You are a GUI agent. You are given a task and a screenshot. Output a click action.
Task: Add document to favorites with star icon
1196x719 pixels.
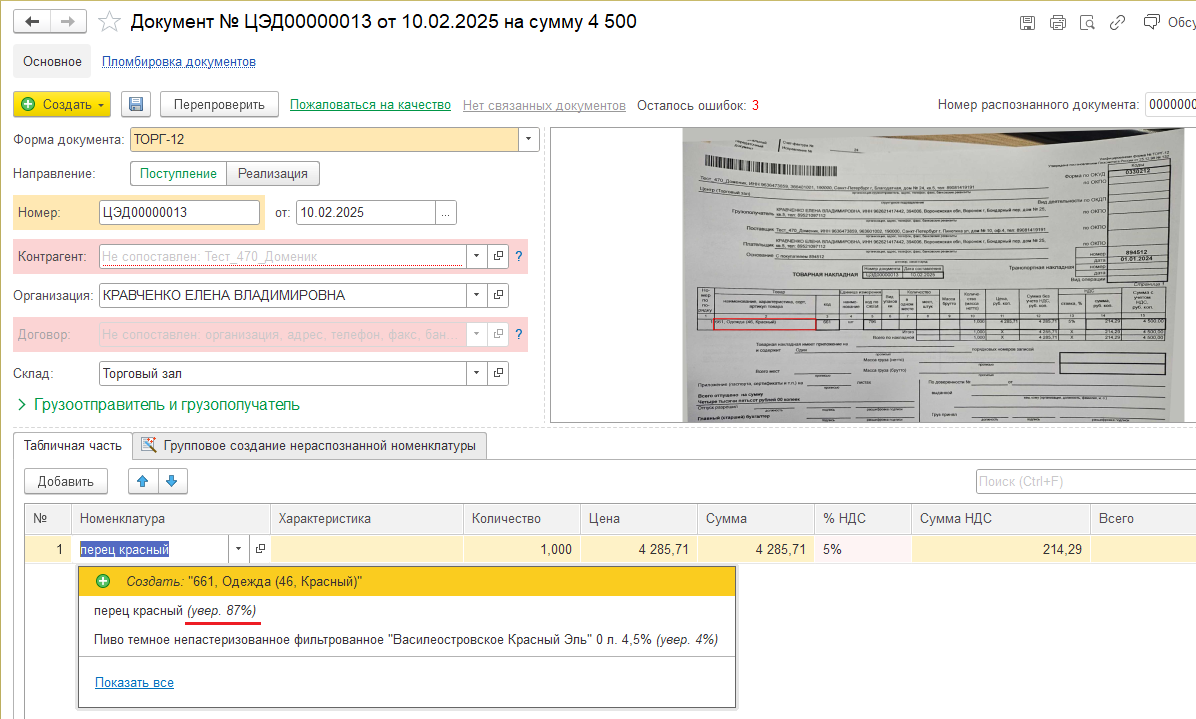pos(110,22)
